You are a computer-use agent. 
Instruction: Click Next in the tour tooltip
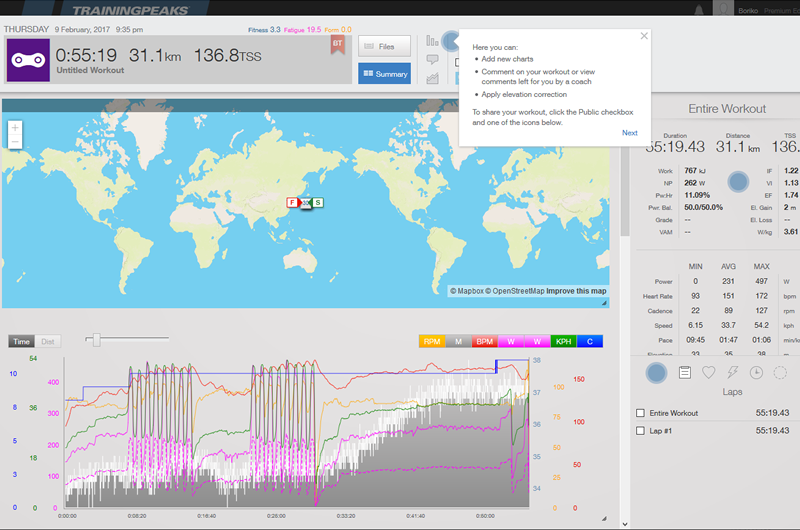[x=630, y=133]
